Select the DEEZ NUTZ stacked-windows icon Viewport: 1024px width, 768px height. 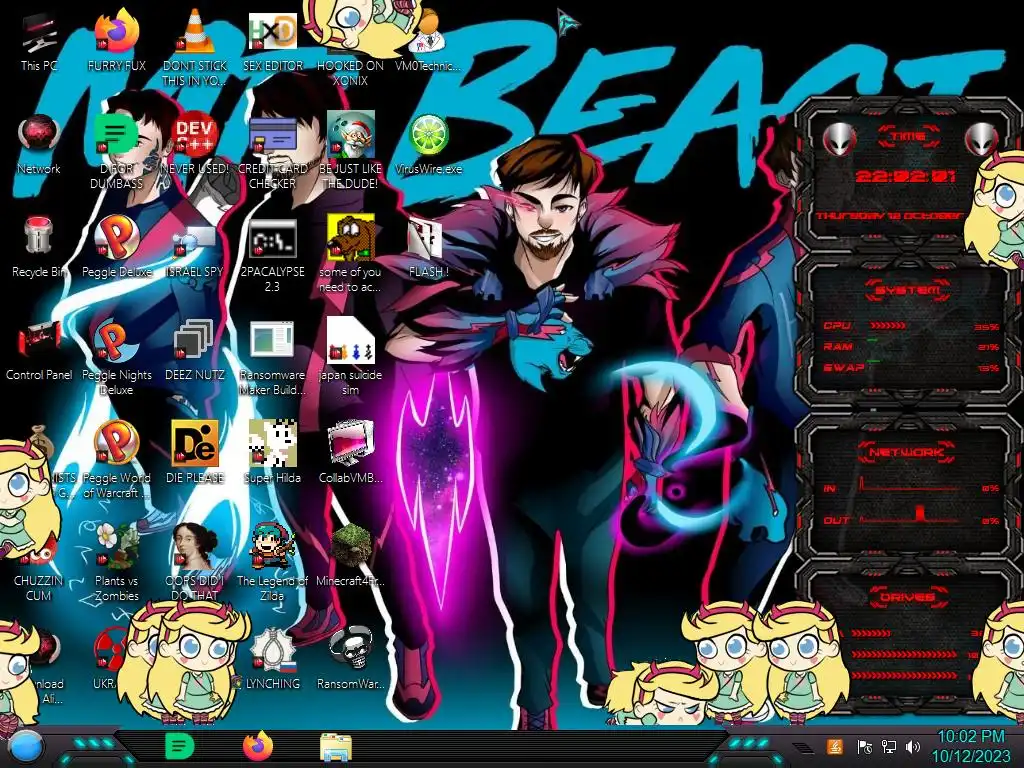(x=195, y=351)
